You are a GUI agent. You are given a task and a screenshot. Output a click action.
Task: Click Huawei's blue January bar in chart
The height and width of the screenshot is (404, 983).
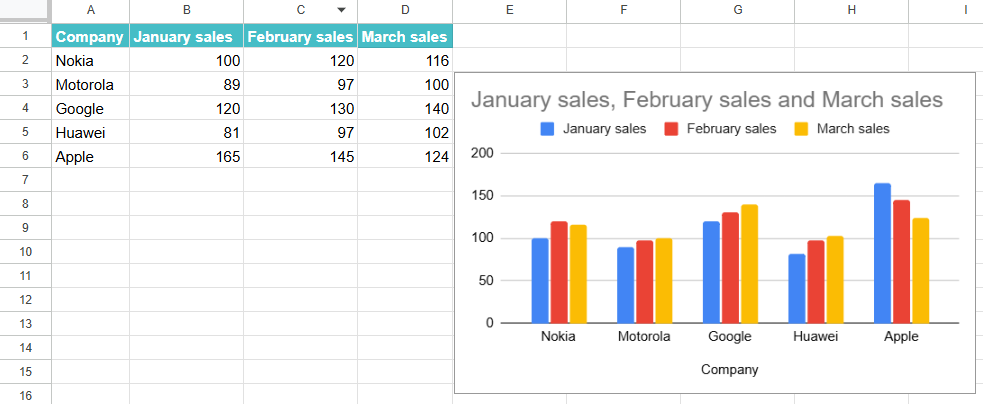click(797, 289)
